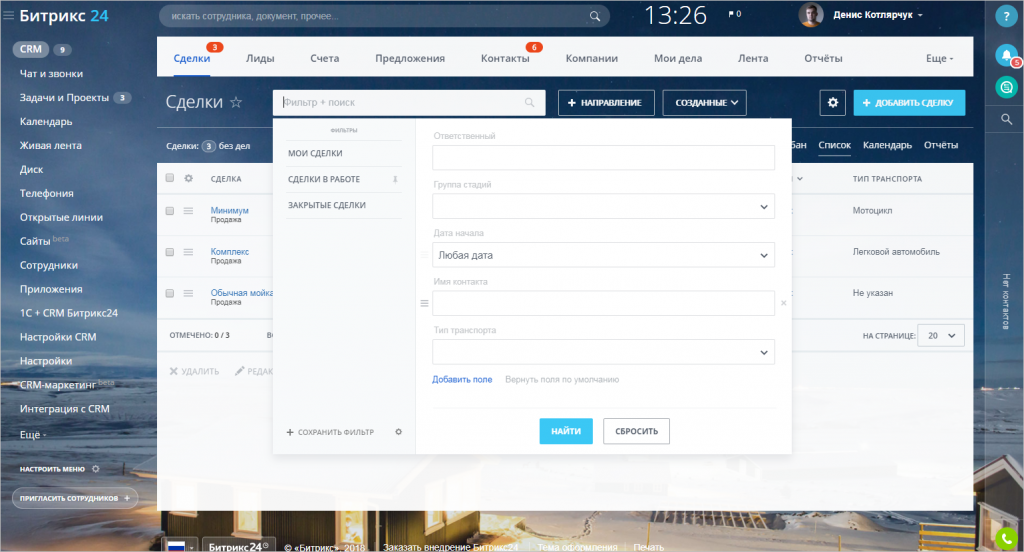The image size is (1024, 552).
Task: Click the Сбросить button
Action: [x=636, y=431]
